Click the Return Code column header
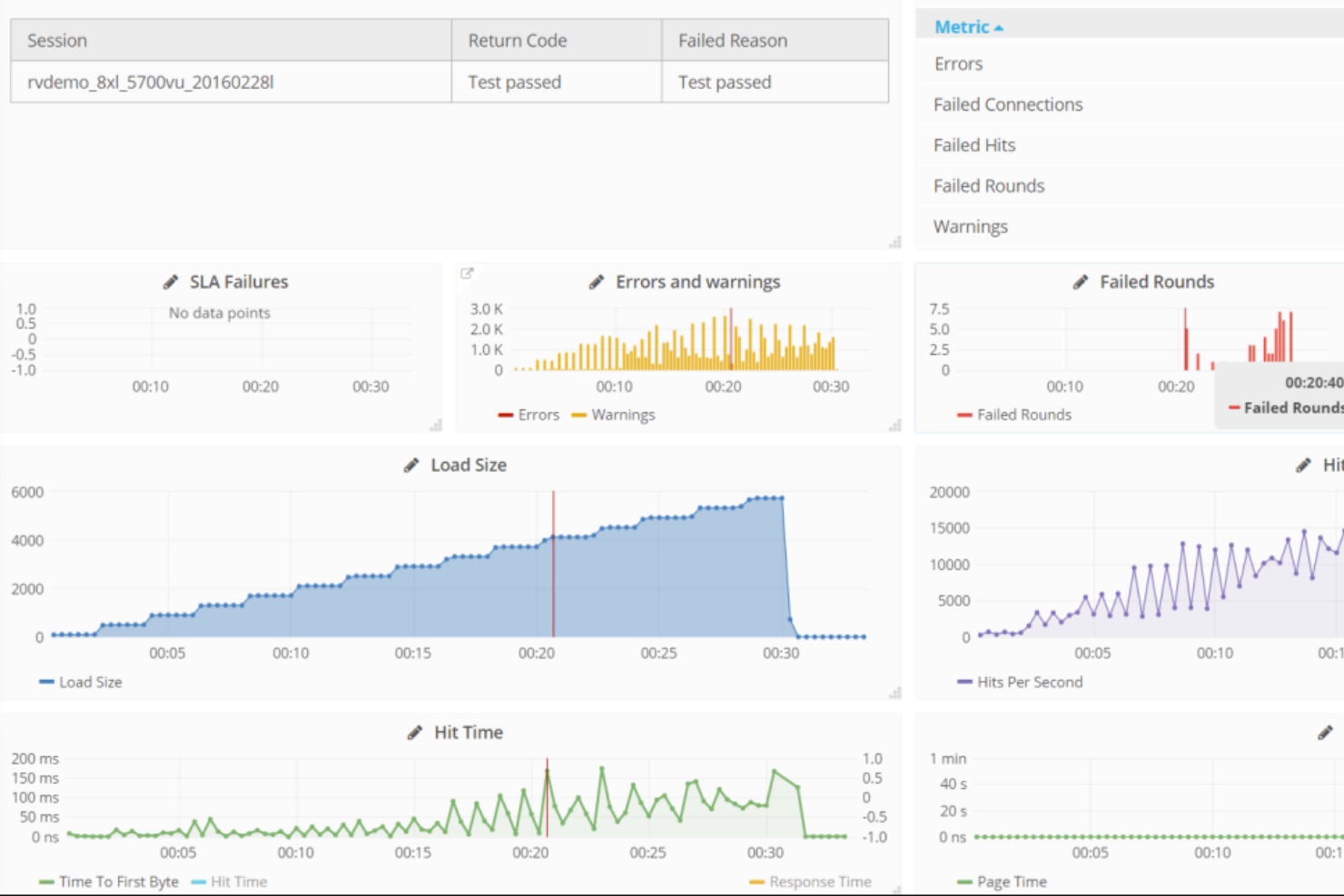This screenshot has height=896, width=1344. tap(517, 41)
